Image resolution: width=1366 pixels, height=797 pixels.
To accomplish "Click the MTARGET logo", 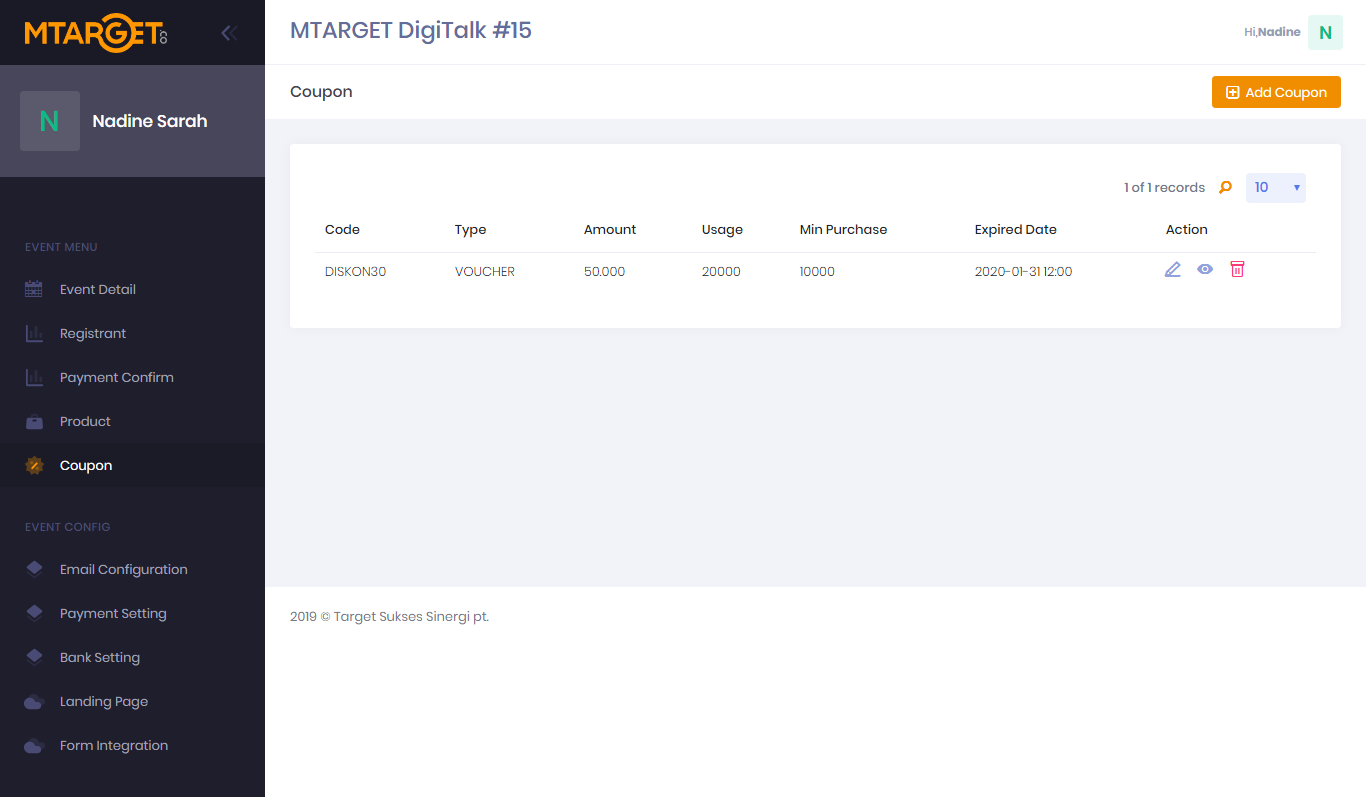I will [x=96, y=32].
